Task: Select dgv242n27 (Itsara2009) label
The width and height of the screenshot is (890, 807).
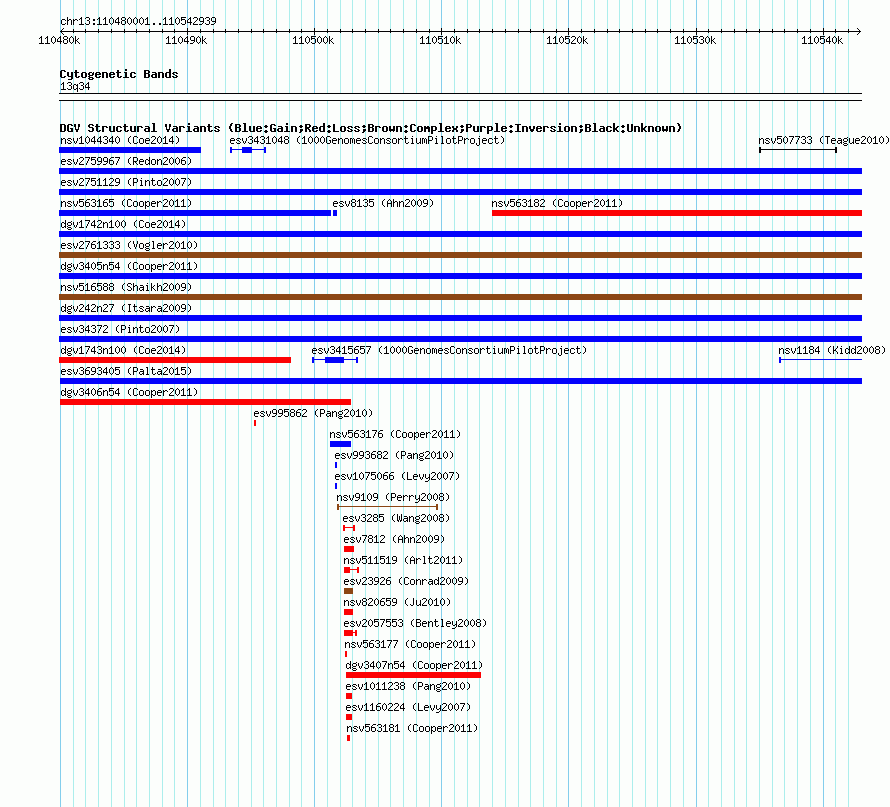Action: coord(126,308)
